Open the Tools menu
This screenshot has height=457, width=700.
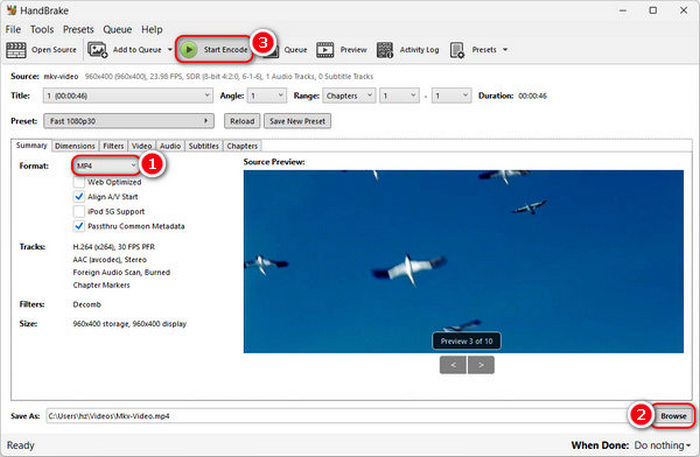(x=40, y=30)
